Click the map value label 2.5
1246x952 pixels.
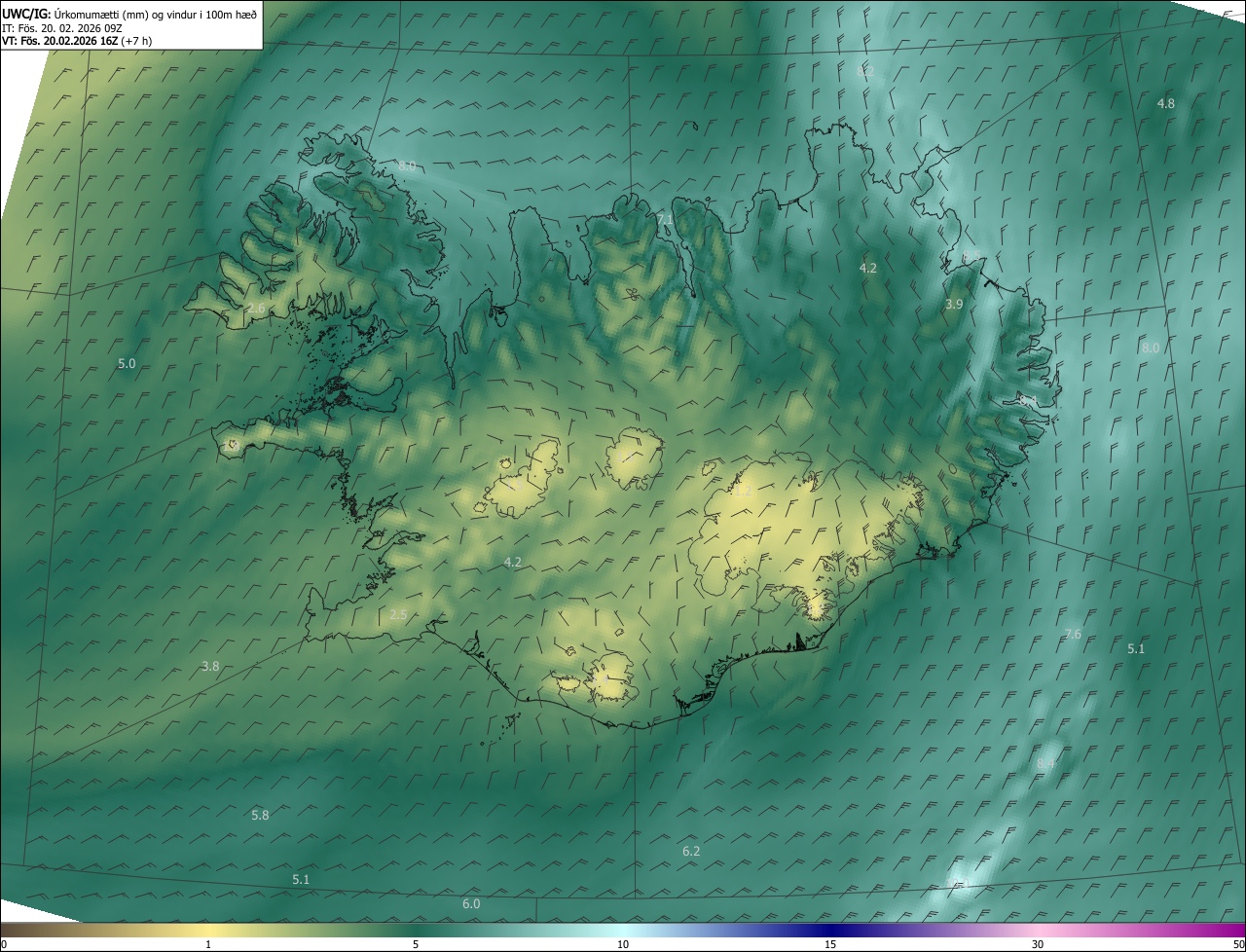pos(398,614)
